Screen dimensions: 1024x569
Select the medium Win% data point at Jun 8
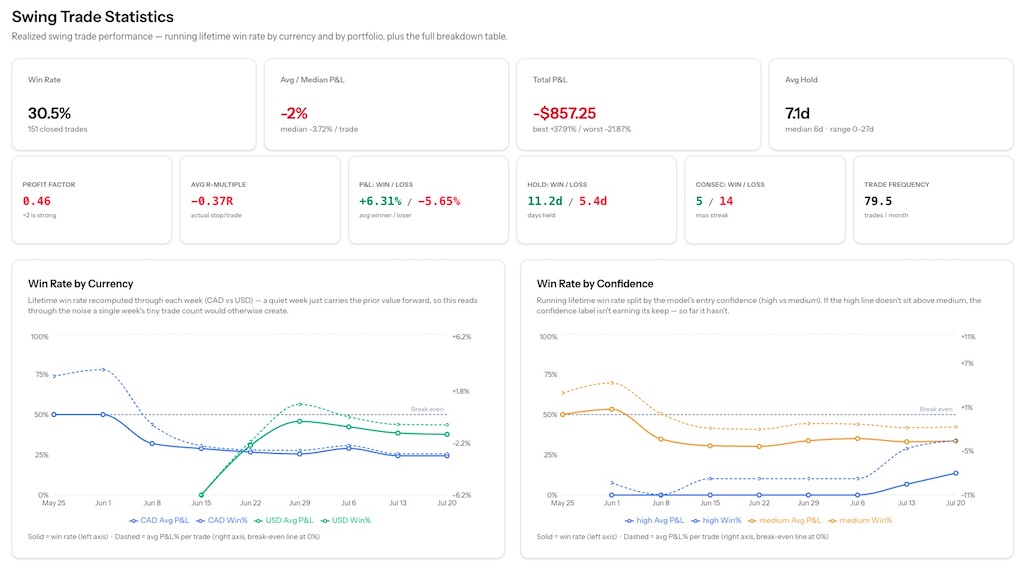click(x=661, y=439)
